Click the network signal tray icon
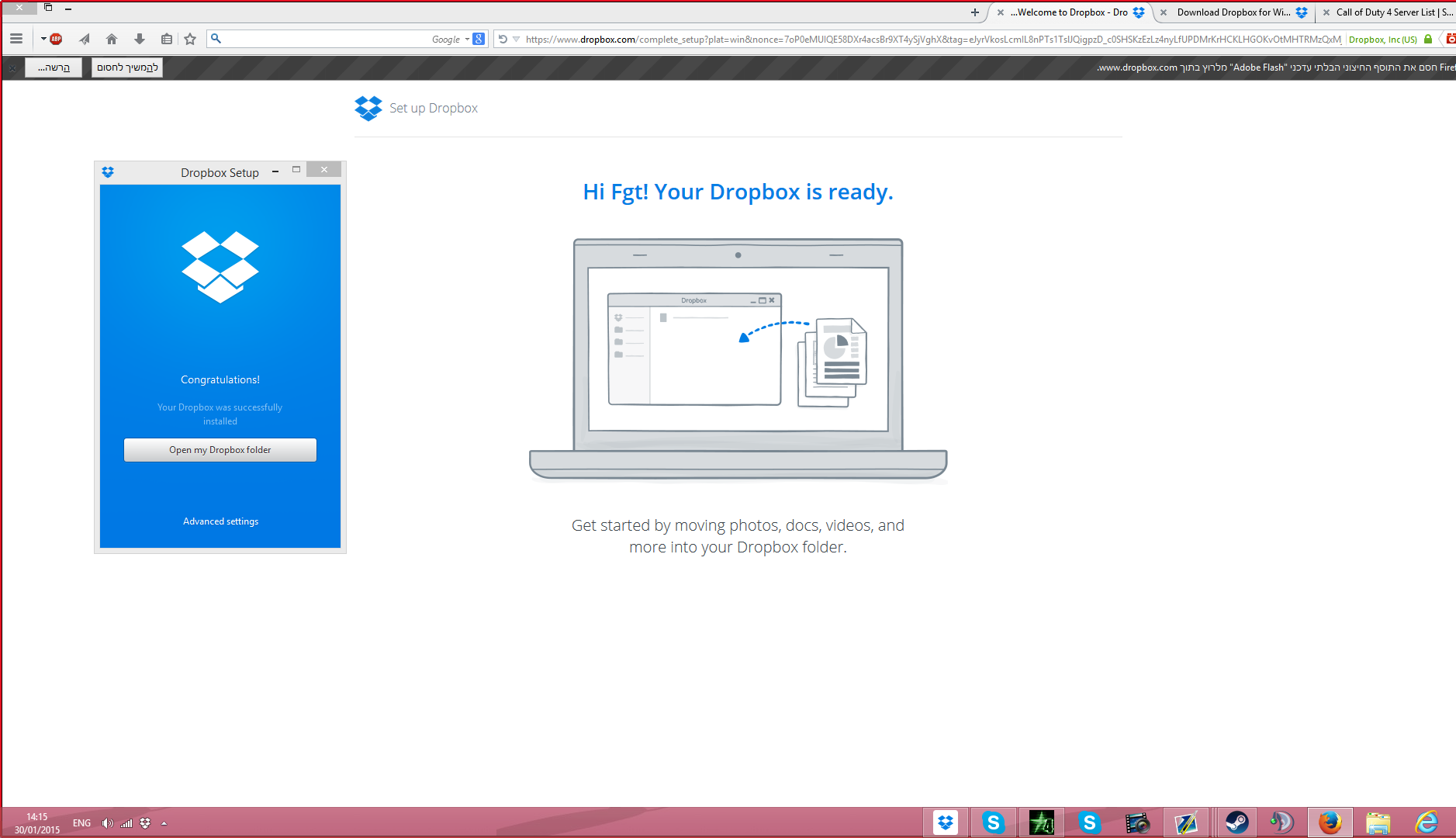The height and width of the screenshot is (838, 1456). click(x=126, y=823)
